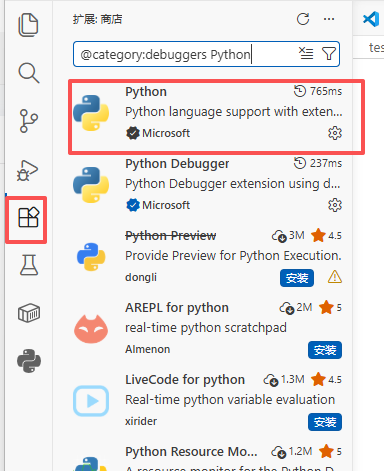Open the Extensions view icon
Screen dimensions: 384x471
[x=29, y=218]
